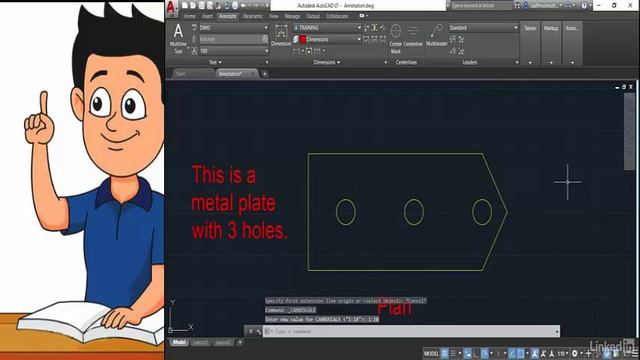Viewport: 640px width, 360px height.
Task: Open the Collaborate ribbon tab
Action: pos(337,16)
